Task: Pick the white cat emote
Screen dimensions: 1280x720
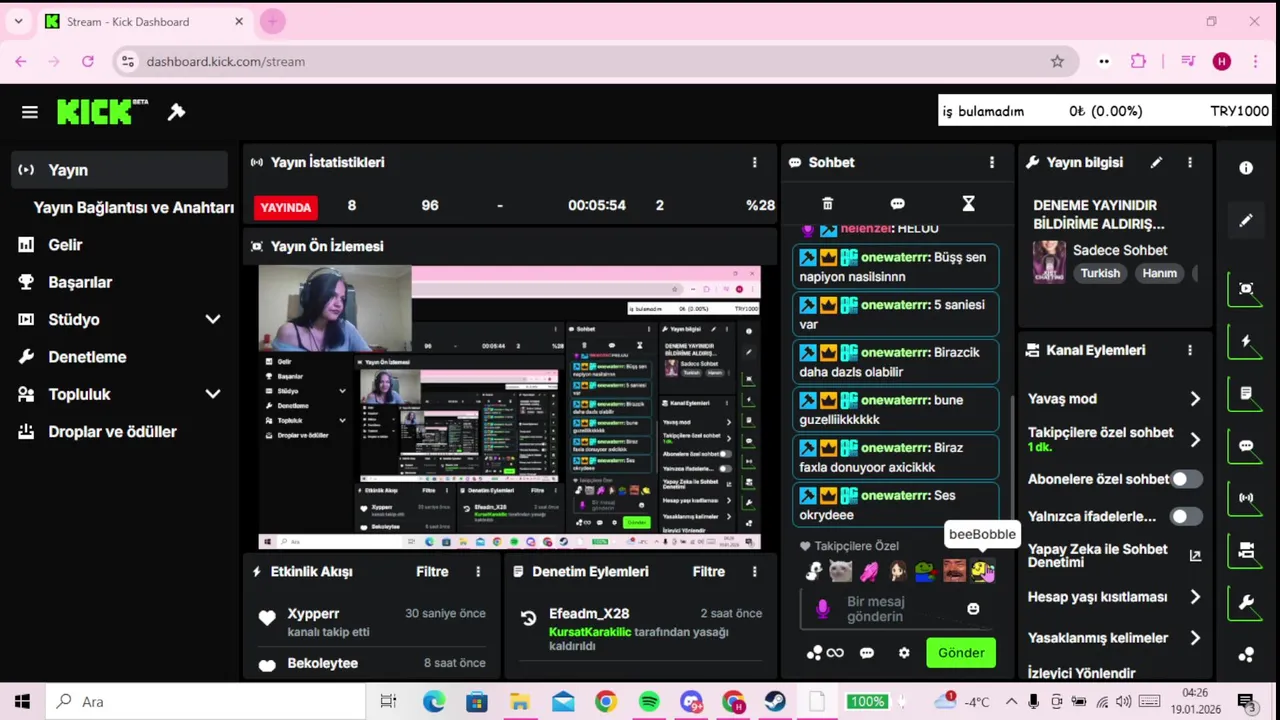Action: [841, 571]
